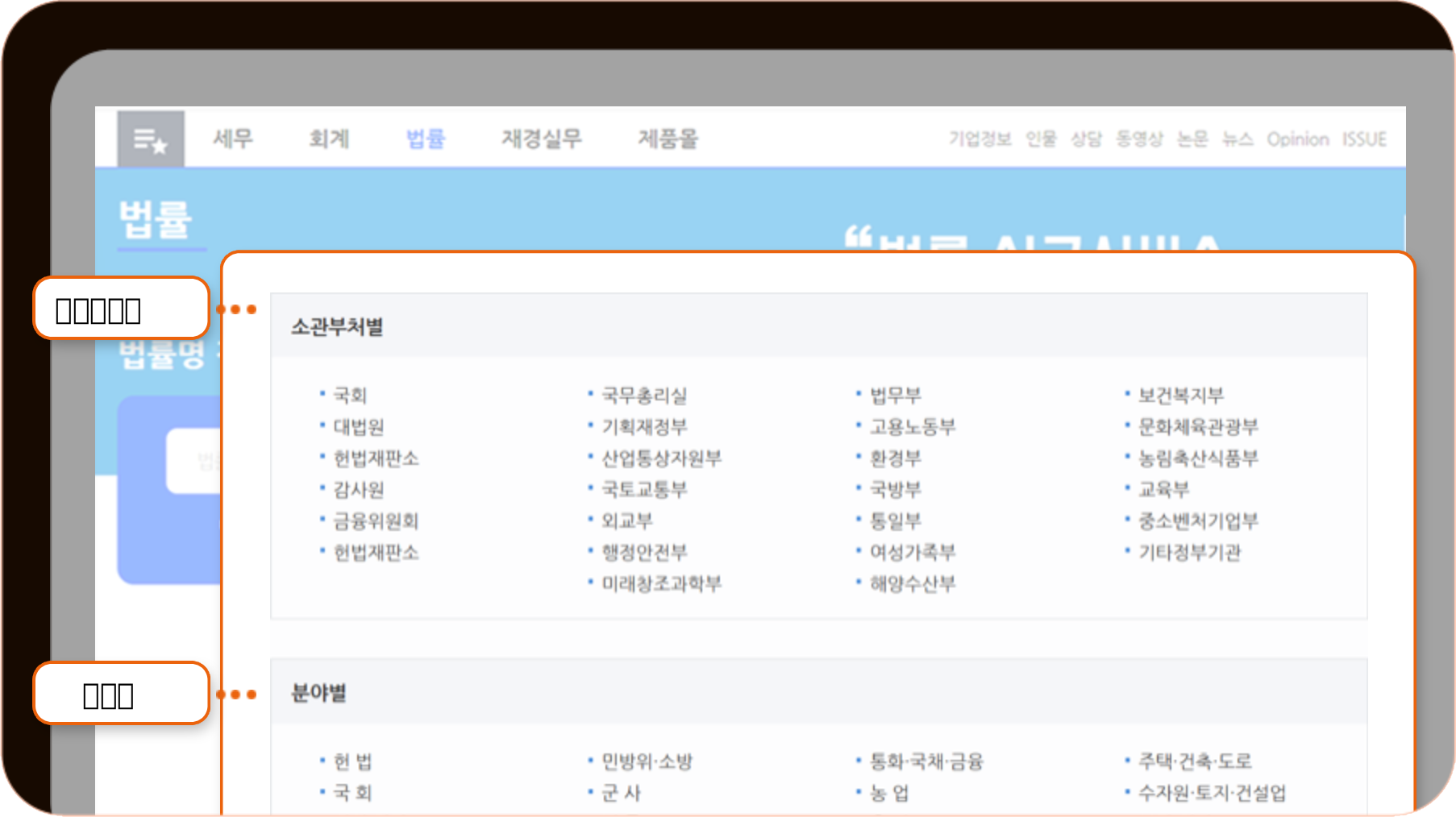The image size is (1456, 817).
Task: Open the 세무 menu tab
Action: [233, 139]
